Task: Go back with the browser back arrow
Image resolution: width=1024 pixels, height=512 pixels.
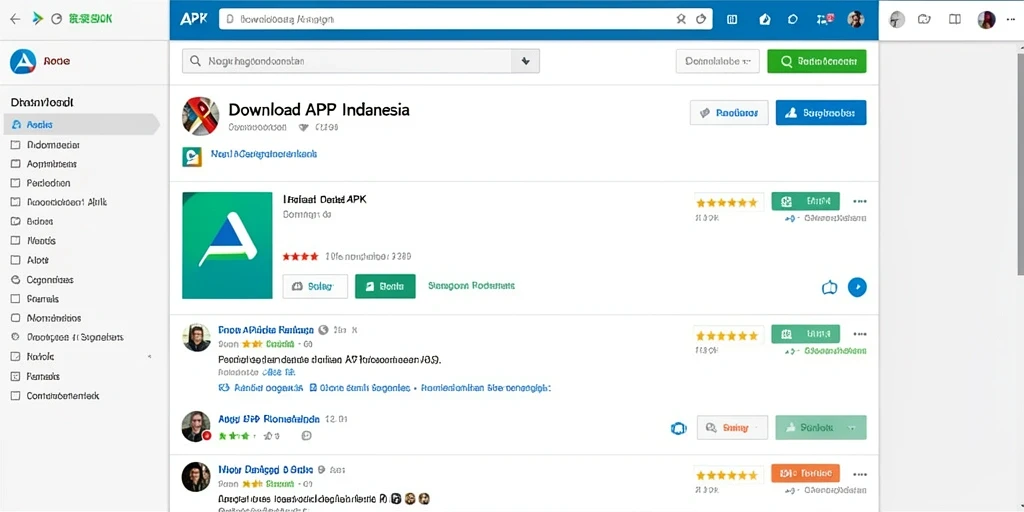Action: [15, 19]
